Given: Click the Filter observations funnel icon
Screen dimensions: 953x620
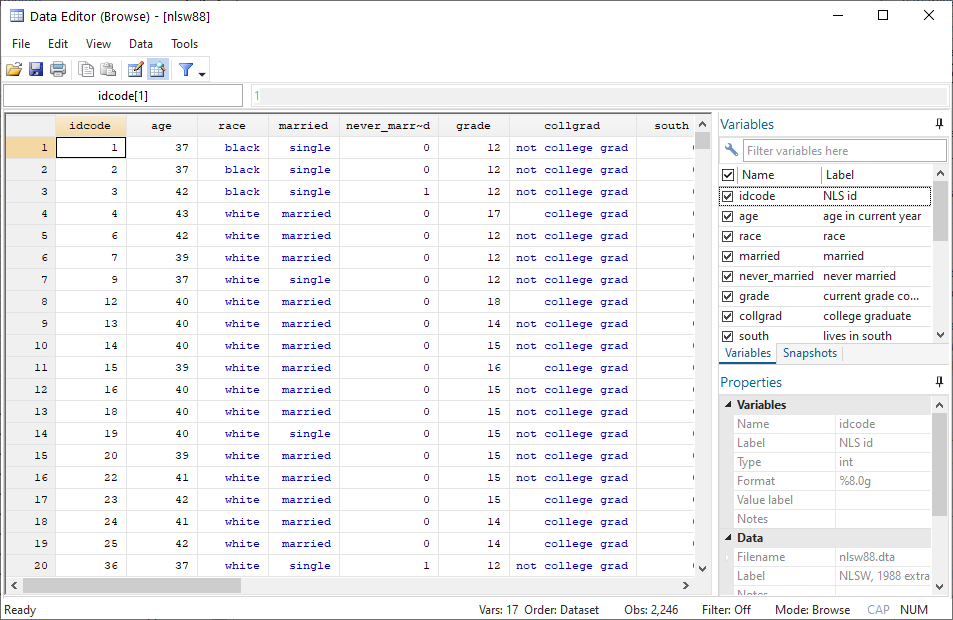Looking at the screenshot, I should coord(185,69).
